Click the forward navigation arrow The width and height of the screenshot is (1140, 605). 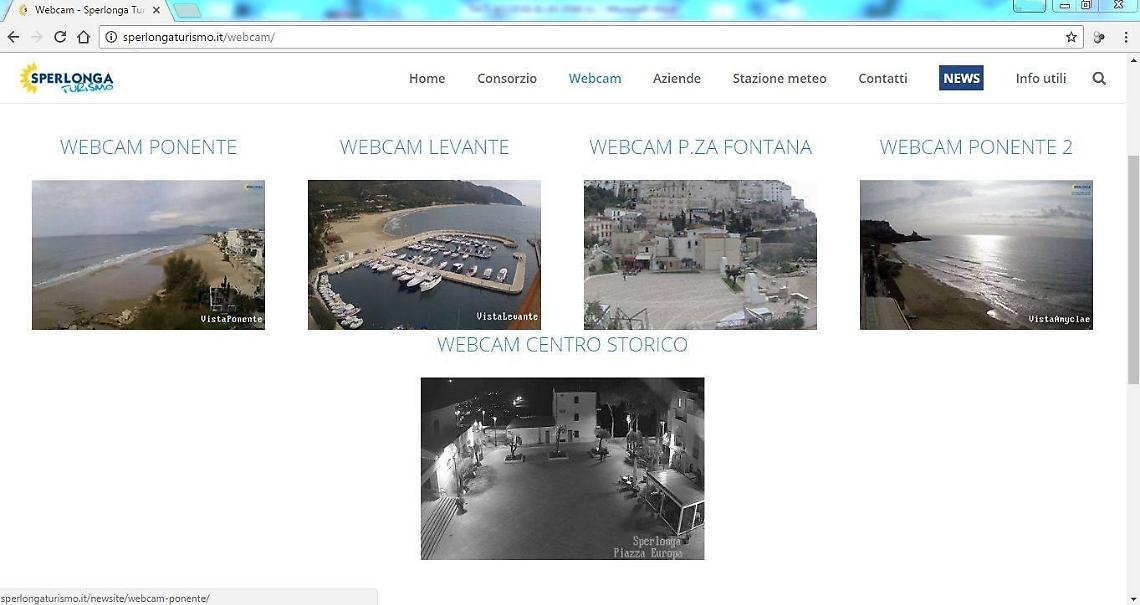pos(36,36)
